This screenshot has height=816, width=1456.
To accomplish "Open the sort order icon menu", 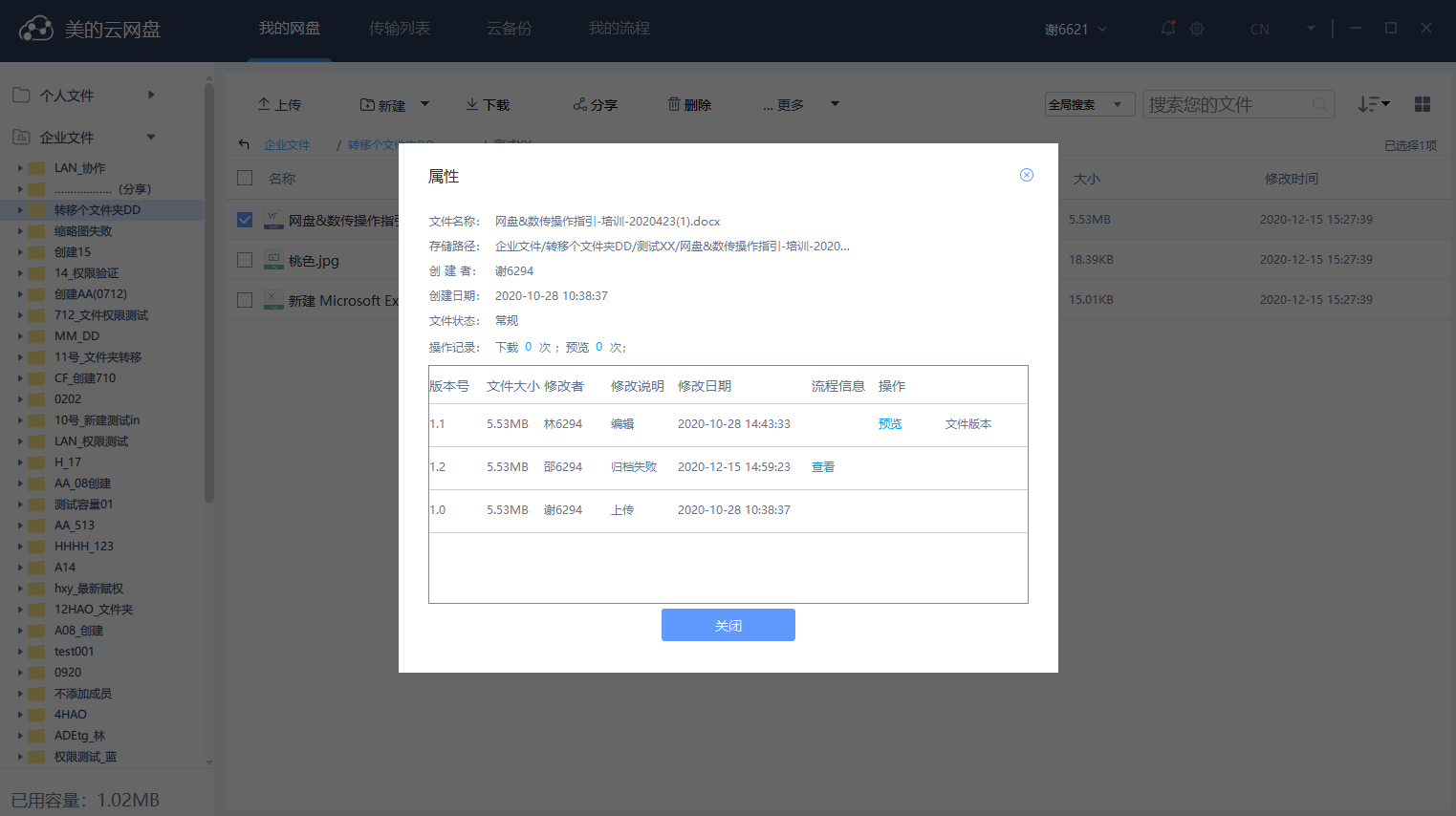I will click(1373, 104).
